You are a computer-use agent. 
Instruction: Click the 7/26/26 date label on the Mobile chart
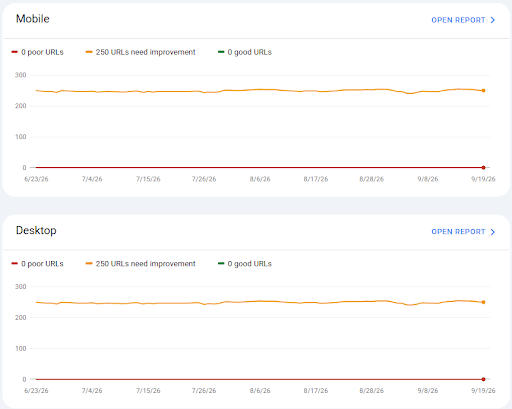click(x=204, y=179)
